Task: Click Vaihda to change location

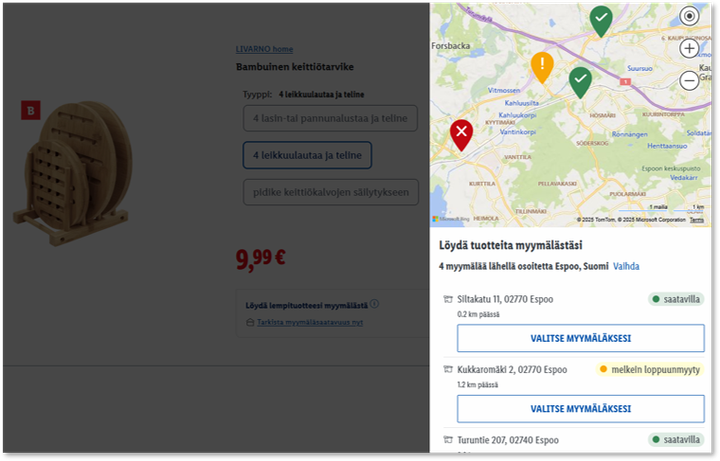Action: 626,266
